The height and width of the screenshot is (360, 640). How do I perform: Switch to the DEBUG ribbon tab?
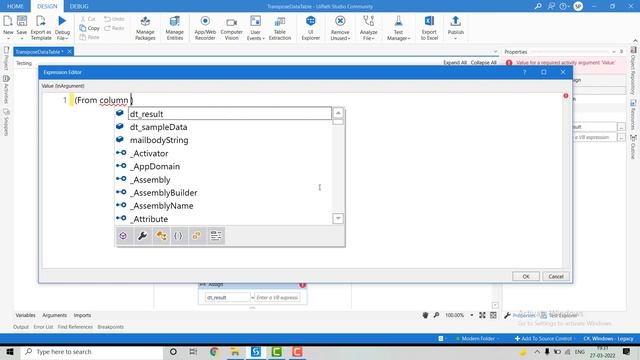point(79,6)
